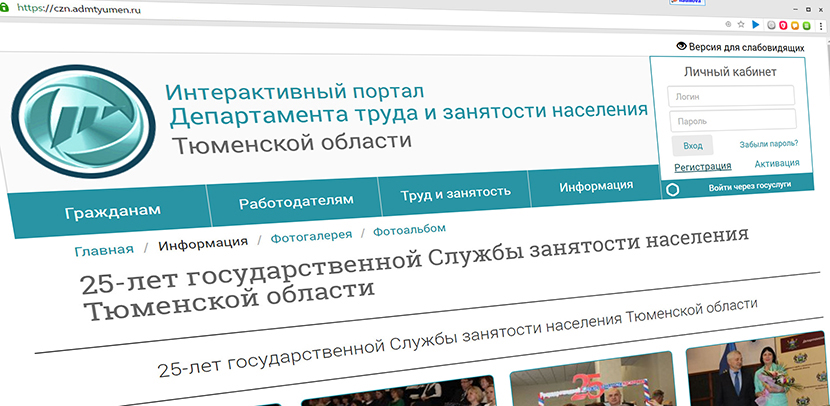The image size is (830, 406).
Task: Open the 'Работодателям' menu
Action: [x=296, y=202]
